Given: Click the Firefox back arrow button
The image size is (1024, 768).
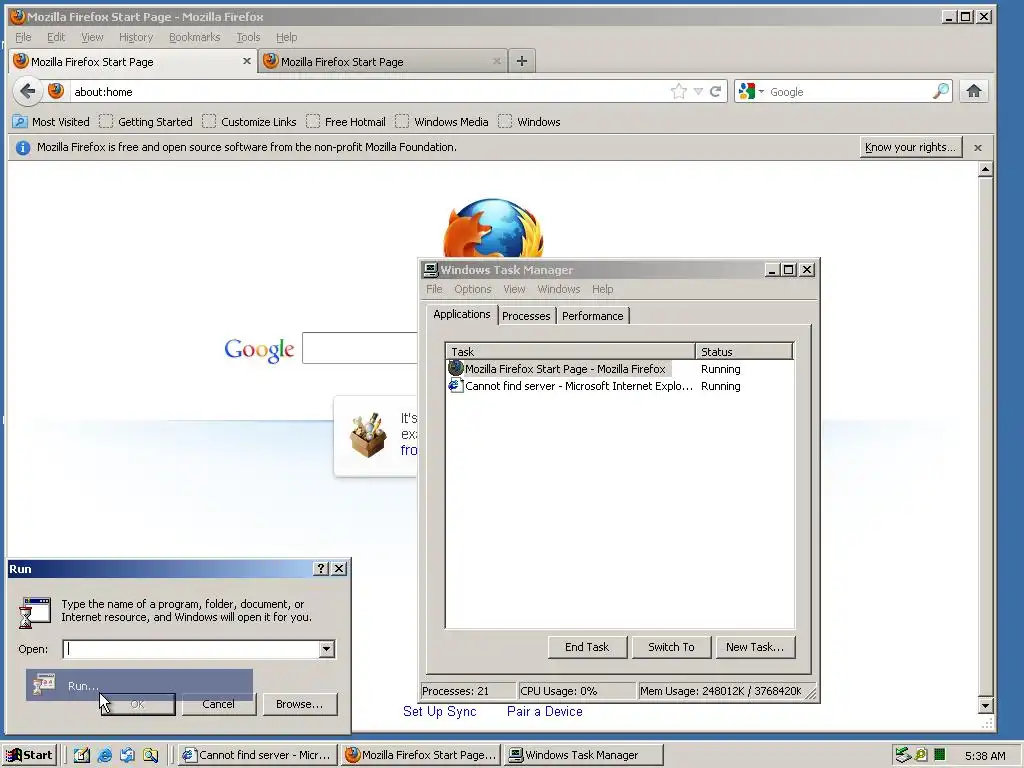Looking at the screenshot, I should tap(27, 91).
